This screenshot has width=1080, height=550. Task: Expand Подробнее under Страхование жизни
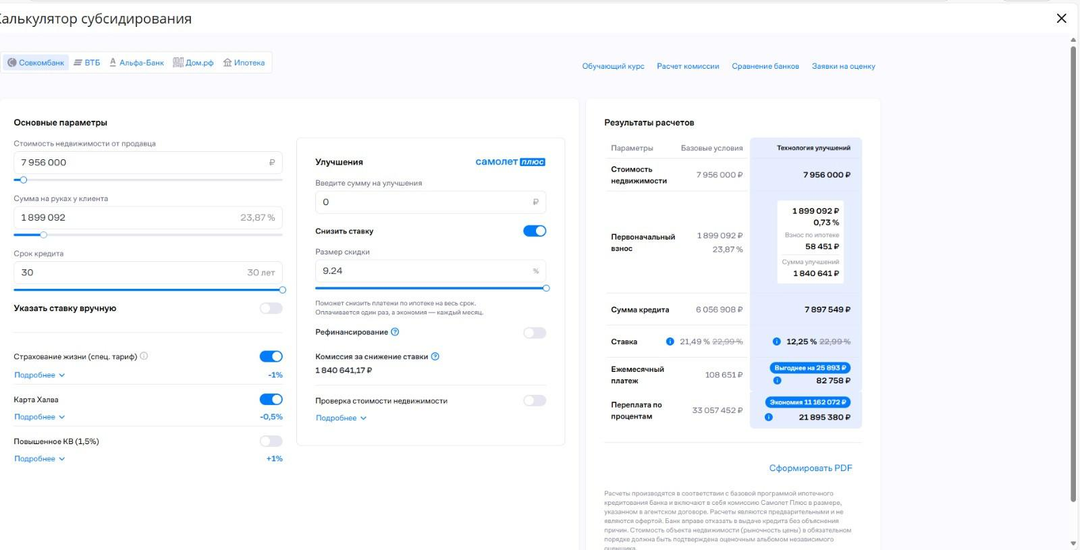tap(39, 375)
